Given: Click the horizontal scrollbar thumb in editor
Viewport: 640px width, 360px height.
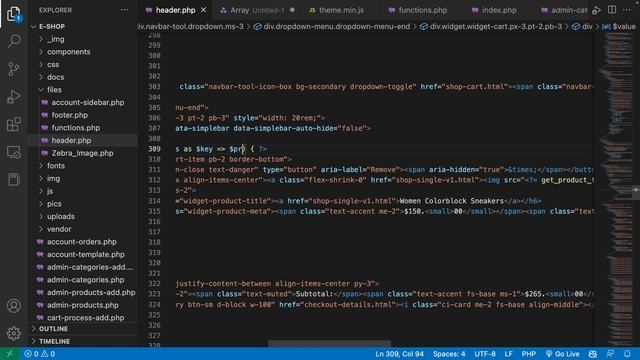Looking at the screenshot, I should 329,344.
